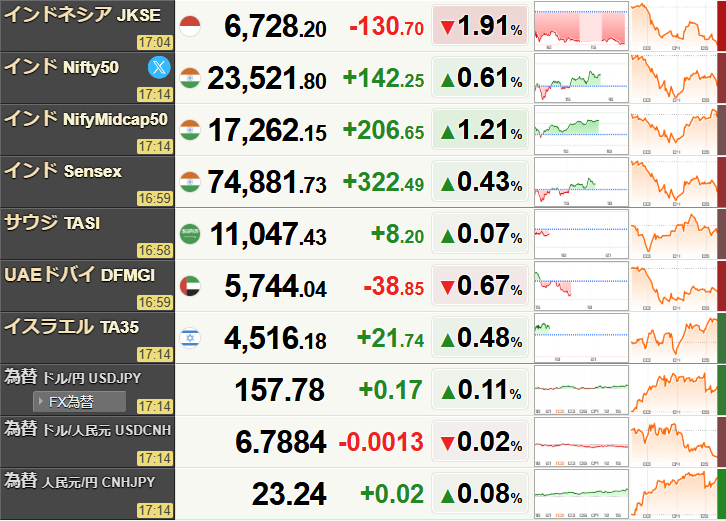This screenshot has height=521, width=726.
Task: Open the UAEドバイ DFMGI label
Action: (x=79, y=275)
